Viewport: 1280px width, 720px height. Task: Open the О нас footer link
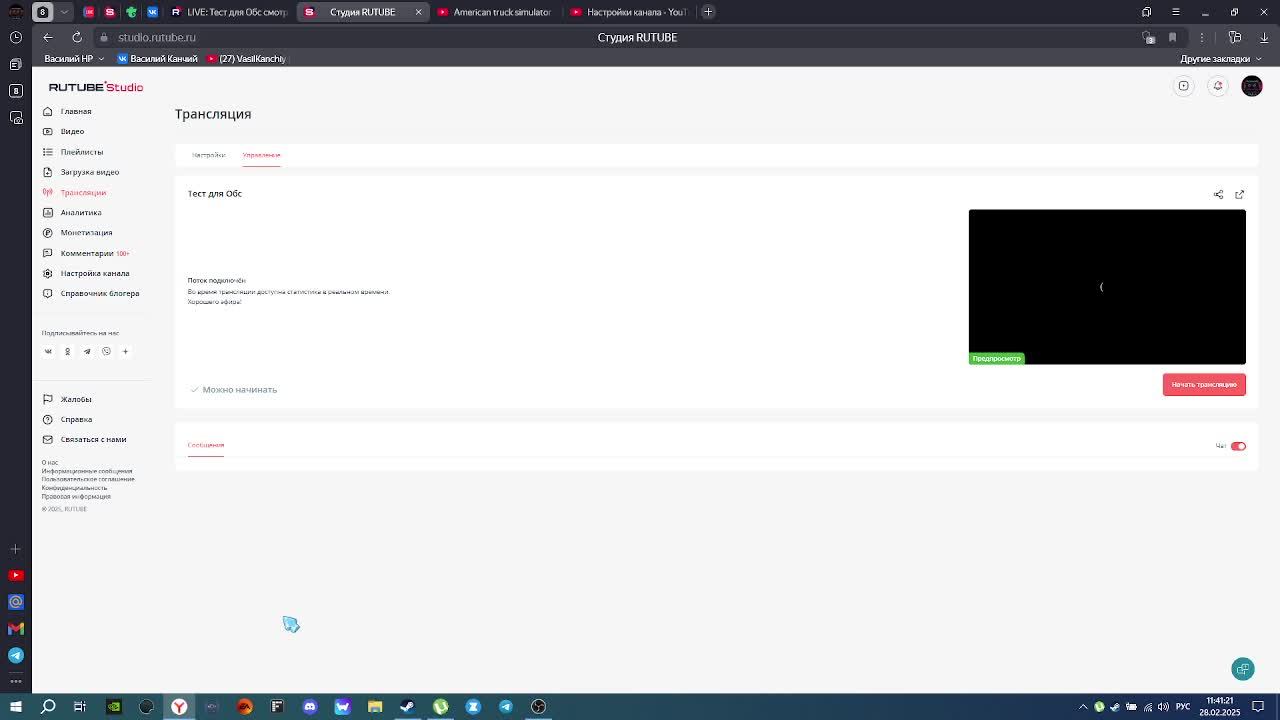point(50,462)
